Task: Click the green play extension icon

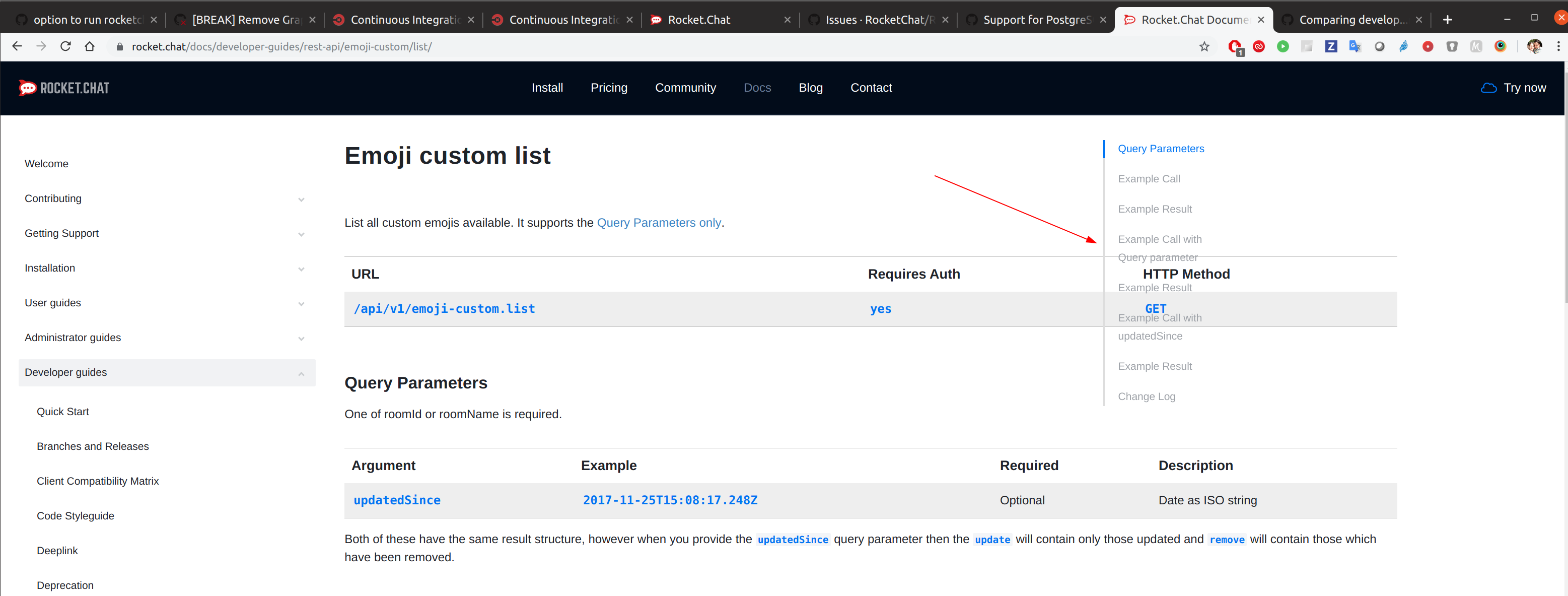Action: coord(1283,46)
